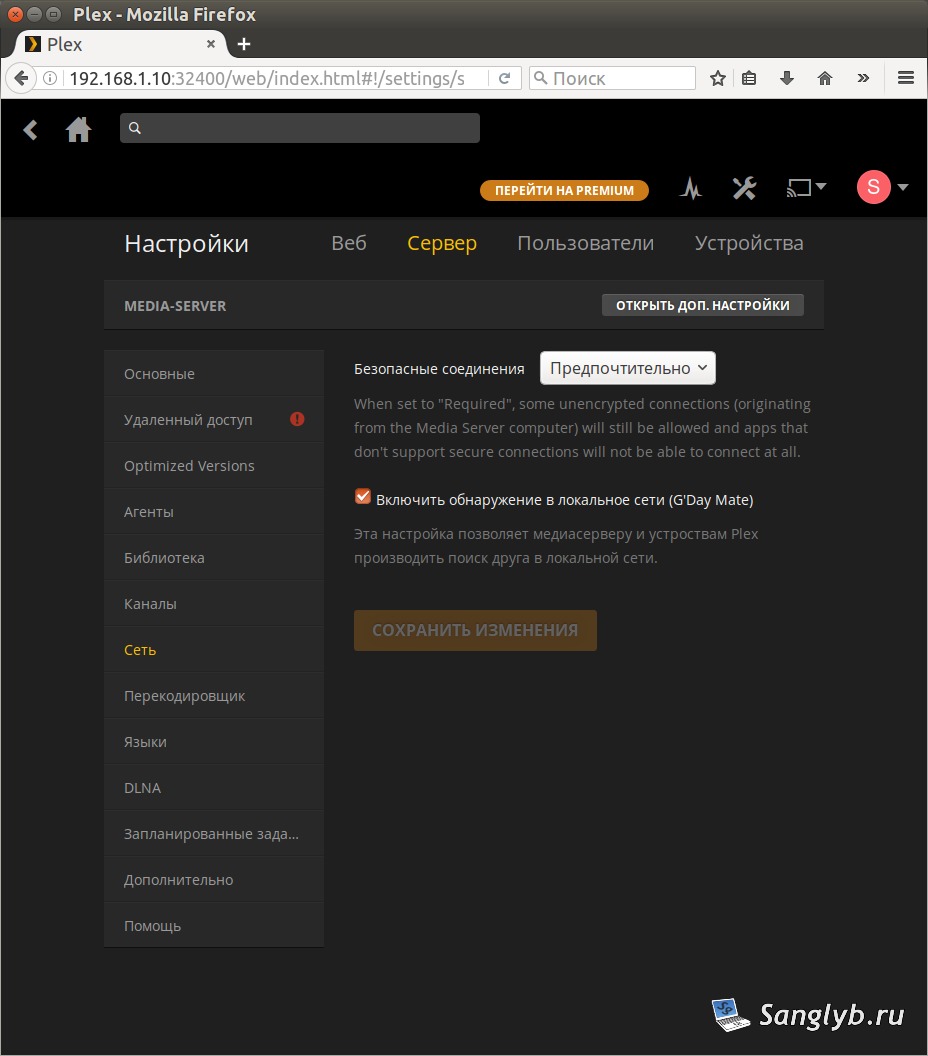Focus the Plex search field
The image size is (928, 1056).
[x=300, y=128]
